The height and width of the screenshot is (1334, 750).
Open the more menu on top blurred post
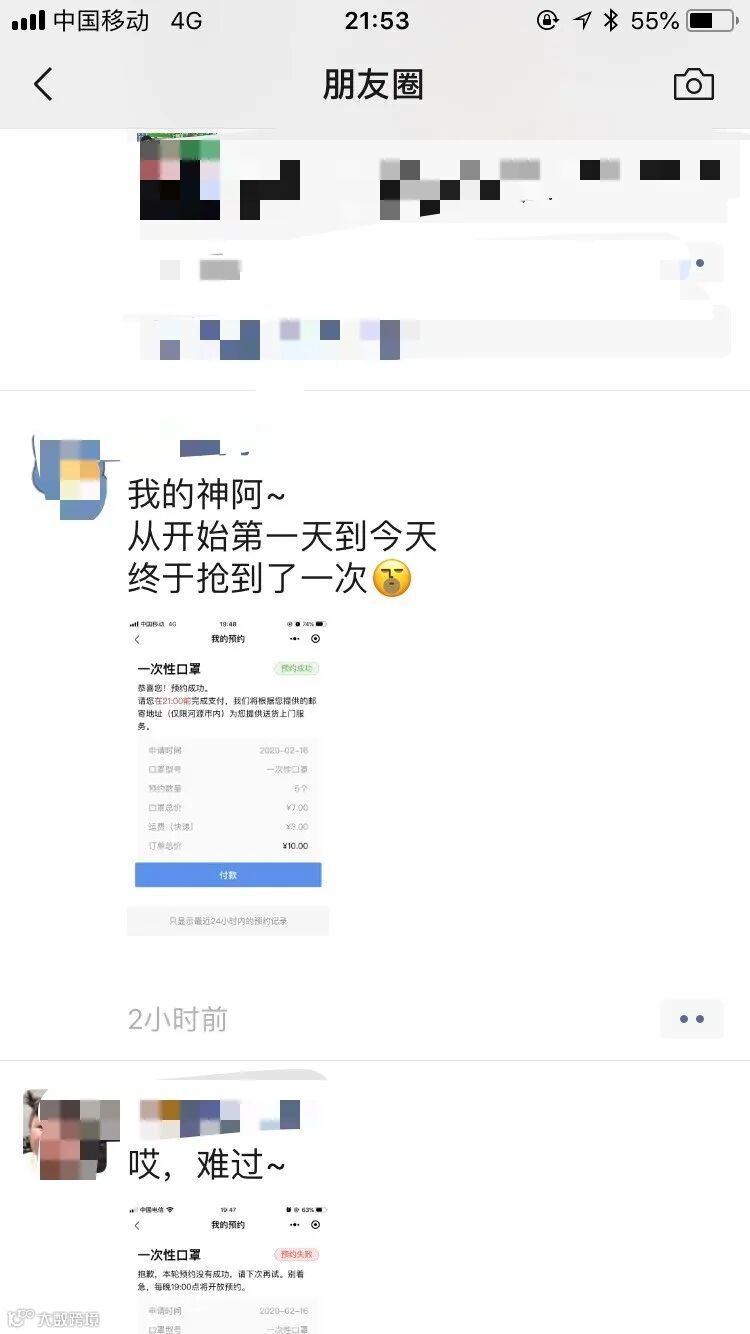pyautogui.click(x=691, y=263)
